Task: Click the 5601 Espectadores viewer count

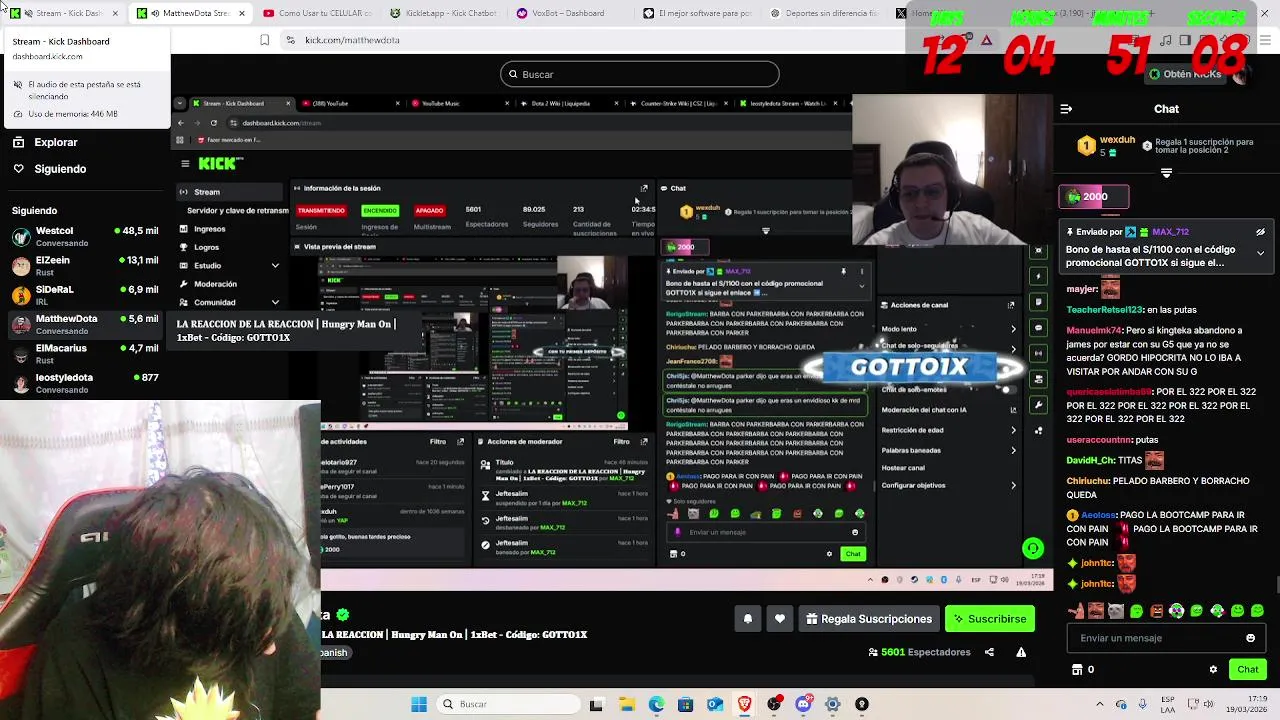Action: [919, 652]
